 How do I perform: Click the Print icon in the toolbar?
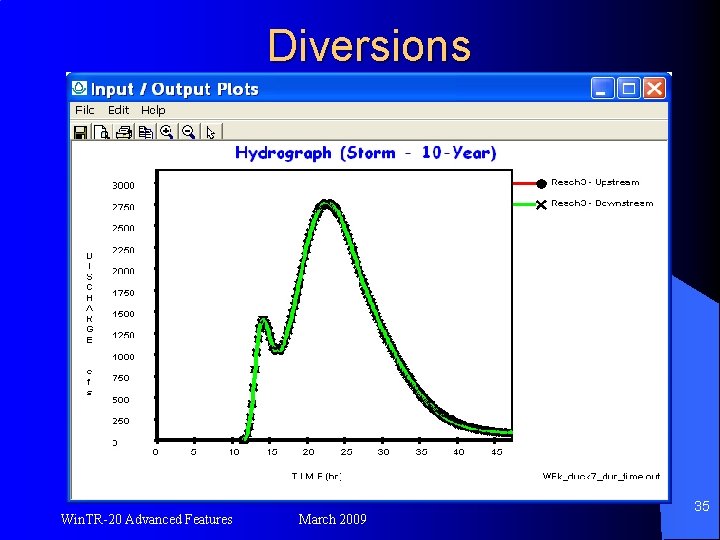pos(124,132)
